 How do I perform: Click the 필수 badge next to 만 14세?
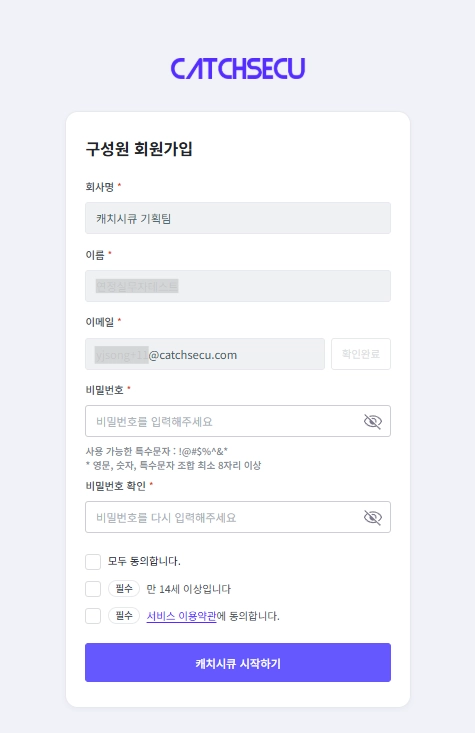(x=124, y=589)
